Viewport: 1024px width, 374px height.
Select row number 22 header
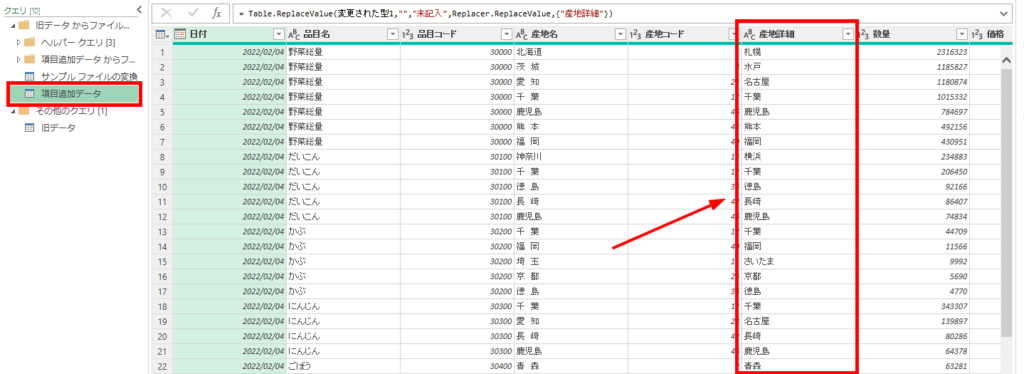click(x=163, y=366)
